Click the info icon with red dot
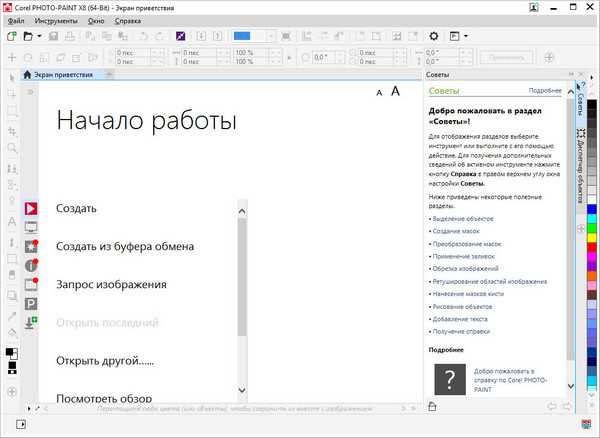 pyautogui.click(x=31, y=265)
